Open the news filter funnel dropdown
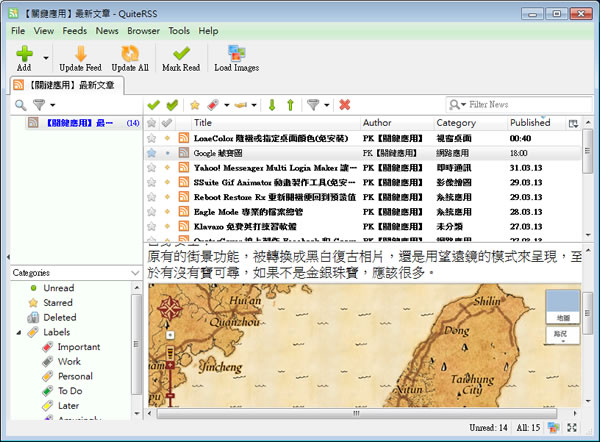This screenshot has height=442, width=600. click(316, 104)
